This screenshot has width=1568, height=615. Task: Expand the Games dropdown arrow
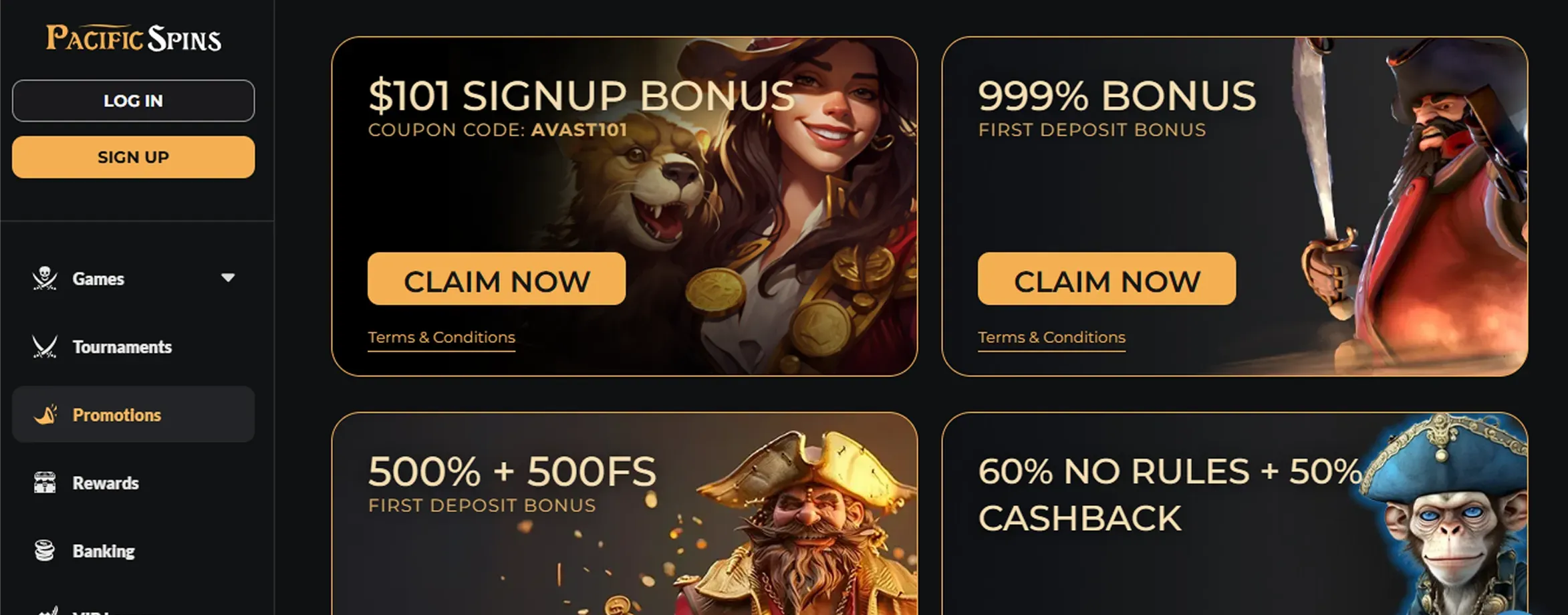[x=228, y=277]
